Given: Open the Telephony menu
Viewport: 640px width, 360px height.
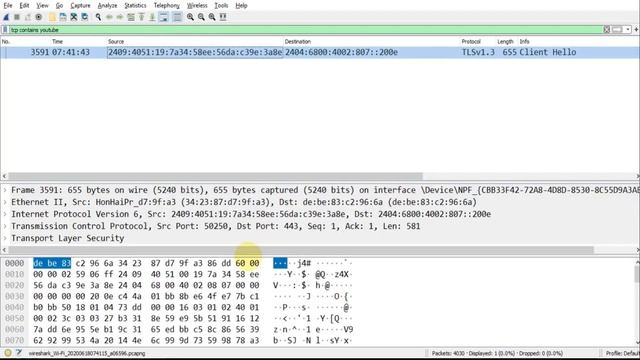Looking at the screenshot, I should 167,5.
